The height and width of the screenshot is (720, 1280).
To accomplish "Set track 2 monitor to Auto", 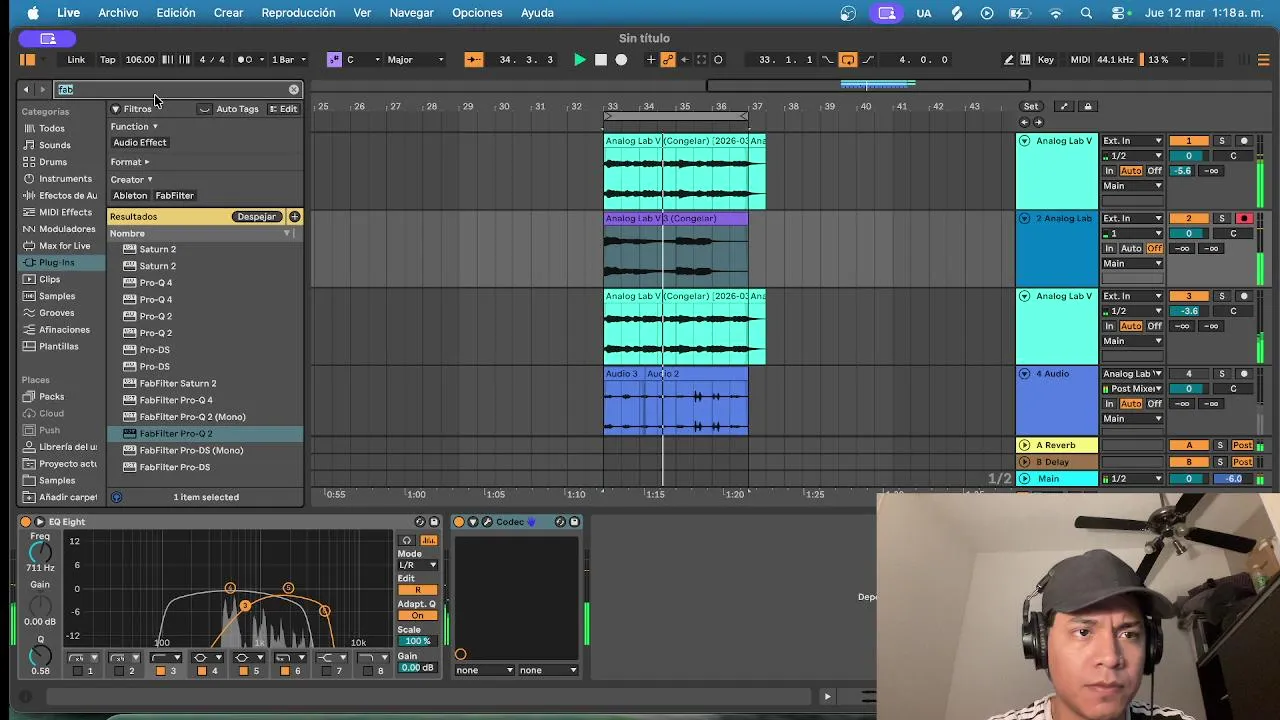I will click(1131, 249).
